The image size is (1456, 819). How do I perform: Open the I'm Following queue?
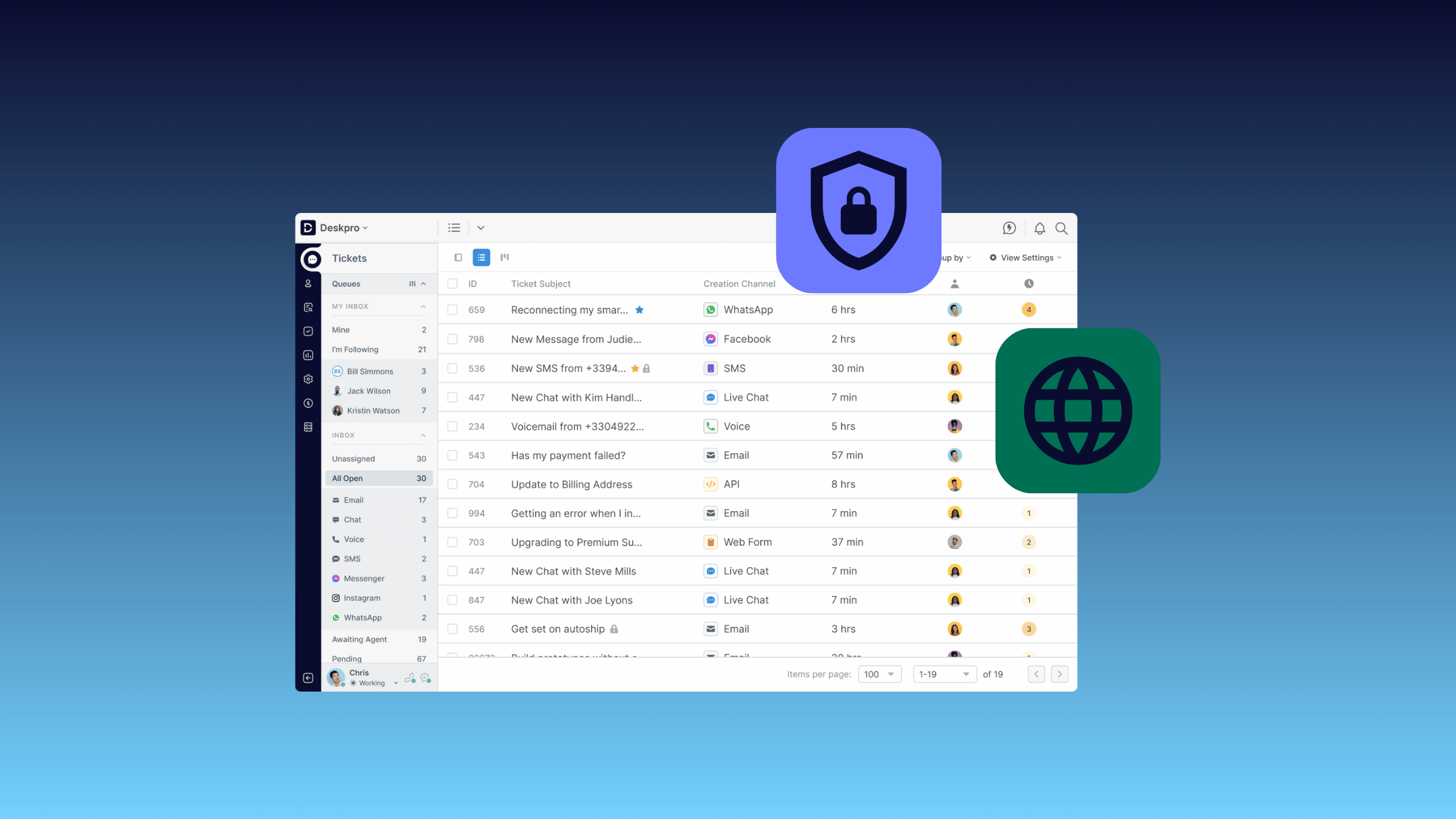pyautogui.click(x=379, y=349)
